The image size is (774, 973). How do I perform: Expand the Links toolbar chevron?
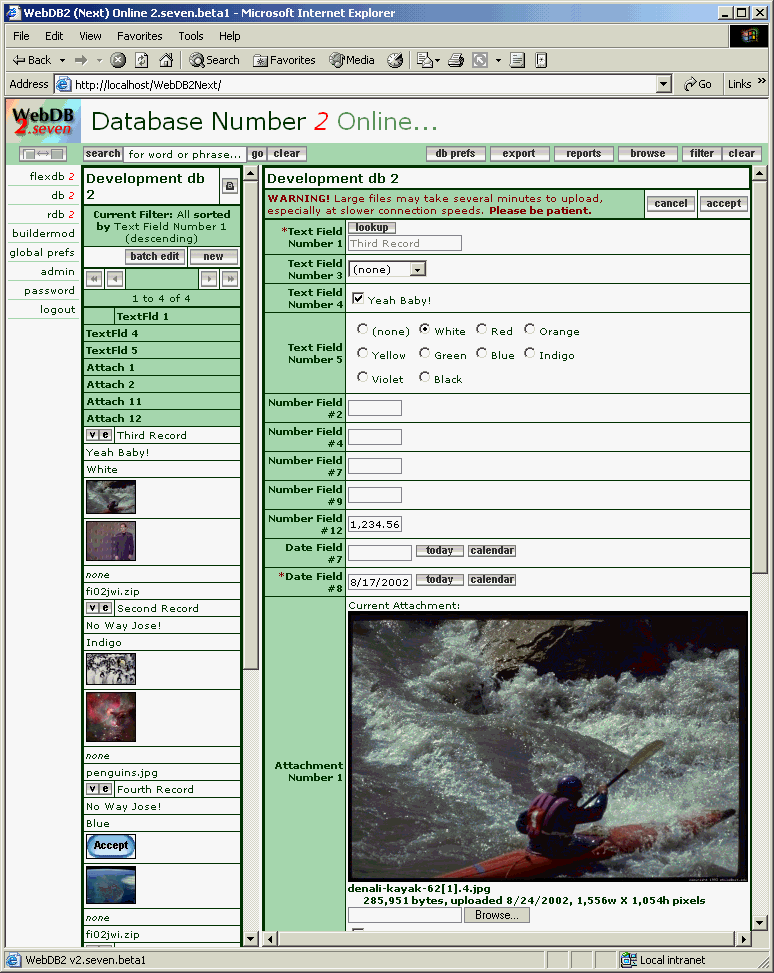(762, 82)
